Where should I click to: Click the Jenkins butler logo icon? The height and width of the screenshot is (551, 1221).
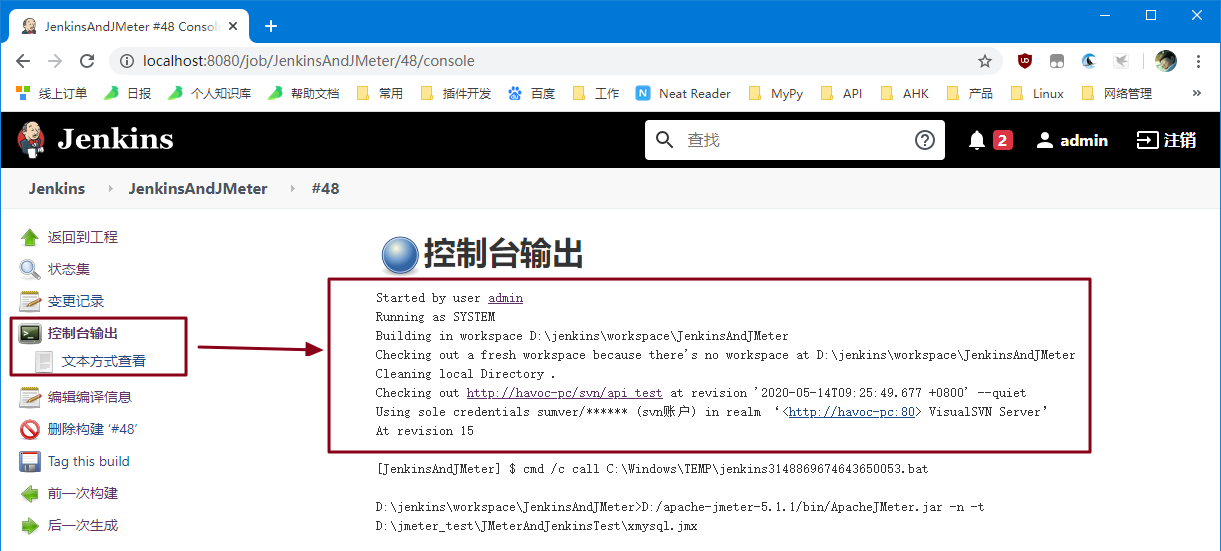(x=31, y=139)
